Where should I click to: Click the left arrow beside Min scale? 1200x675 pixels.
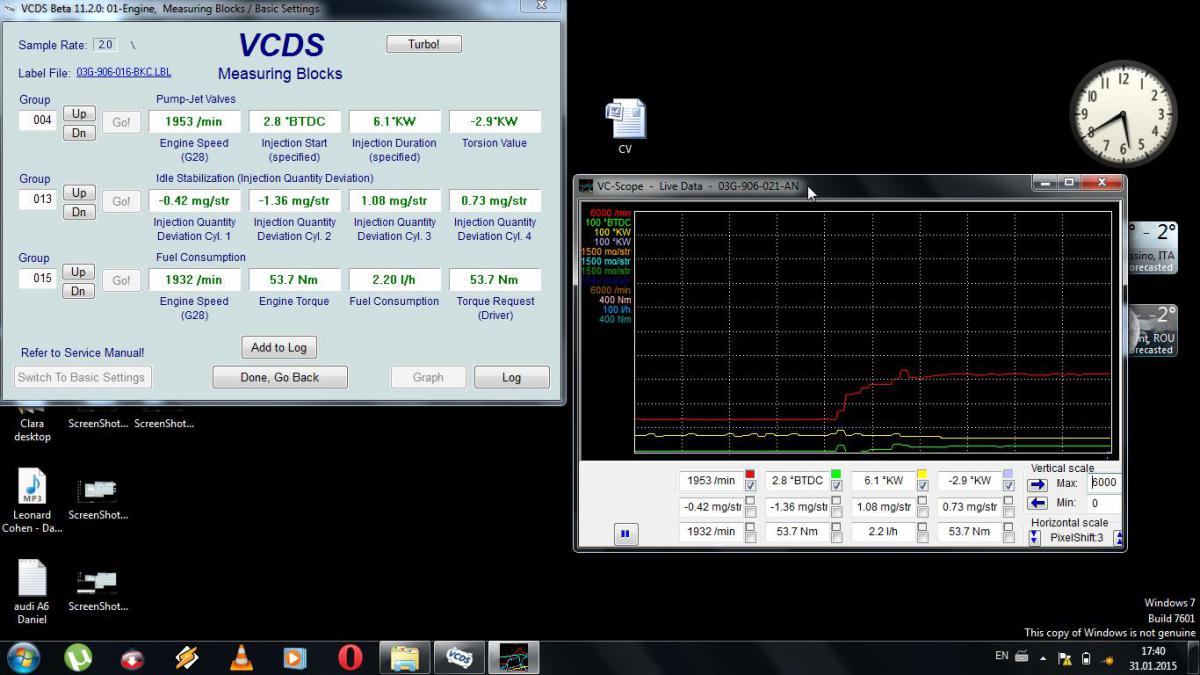click(1037, 503)
